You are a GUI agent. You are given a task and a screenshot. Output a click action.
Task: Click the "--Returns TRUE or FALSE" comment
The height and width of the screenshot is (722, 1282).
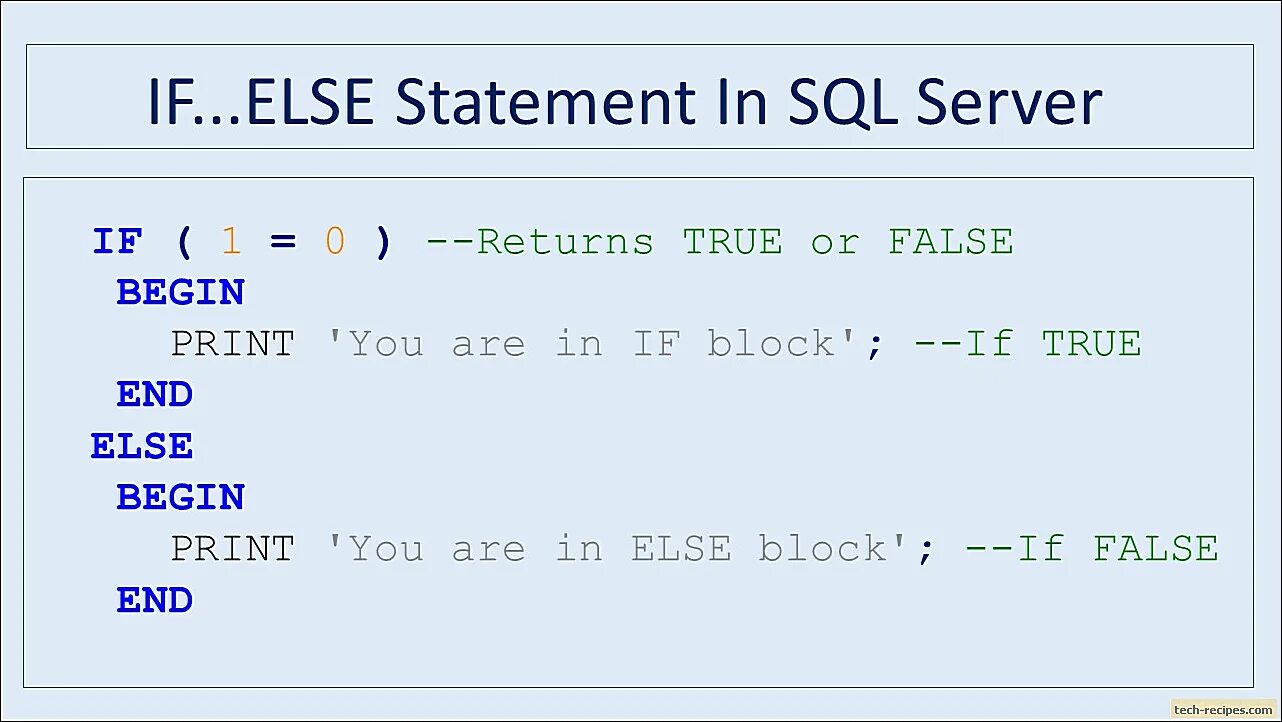(x=719, y=242)
